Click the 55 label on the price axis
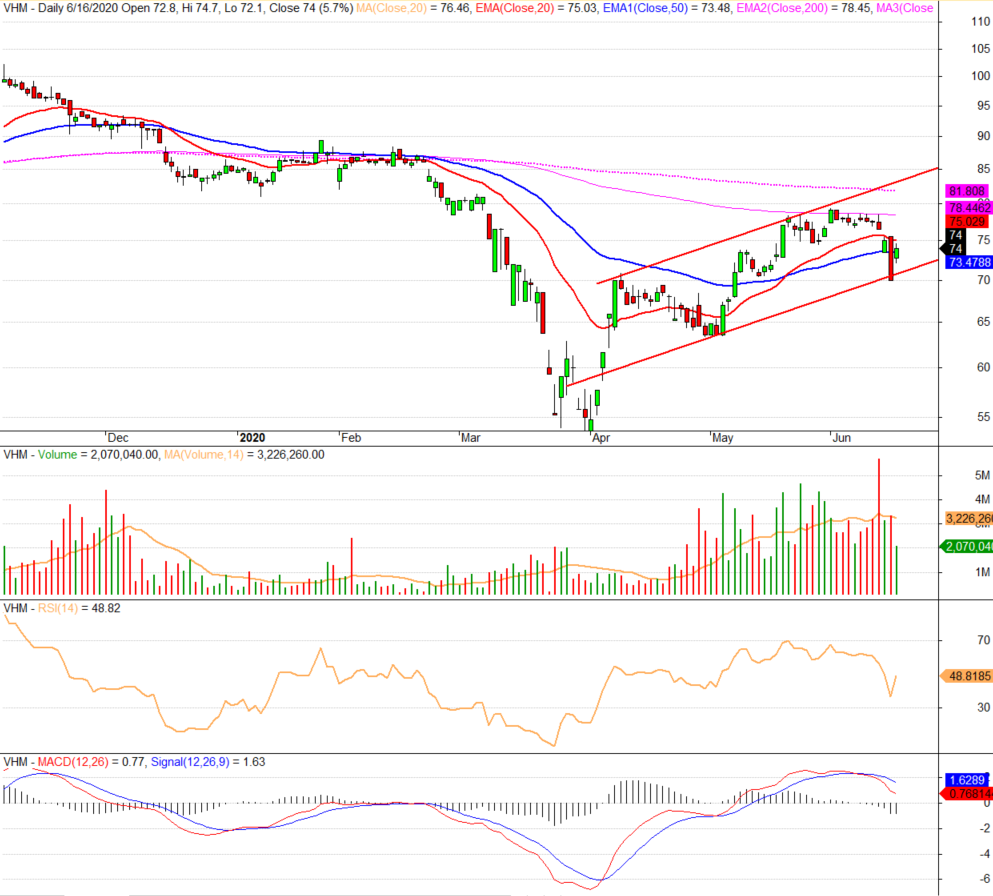This screenshot has height=896, width=993. 984,417
